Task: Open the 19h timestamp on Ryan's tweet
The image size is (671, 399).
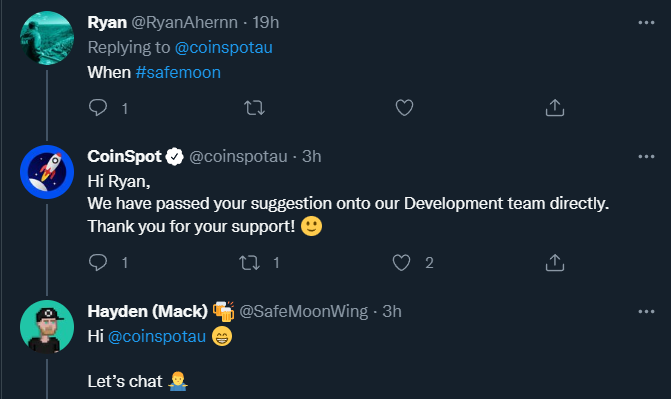Action: [x=265, y=22]
